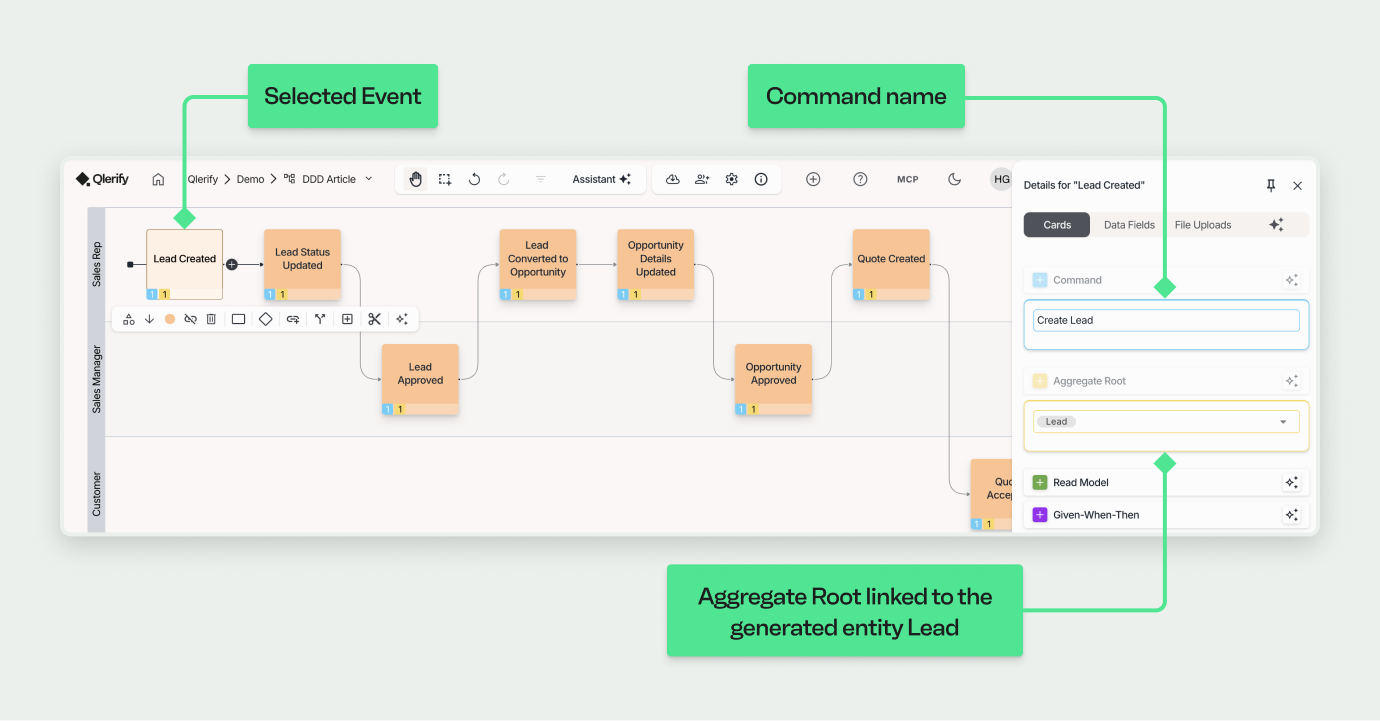Undo the last action

475,179
